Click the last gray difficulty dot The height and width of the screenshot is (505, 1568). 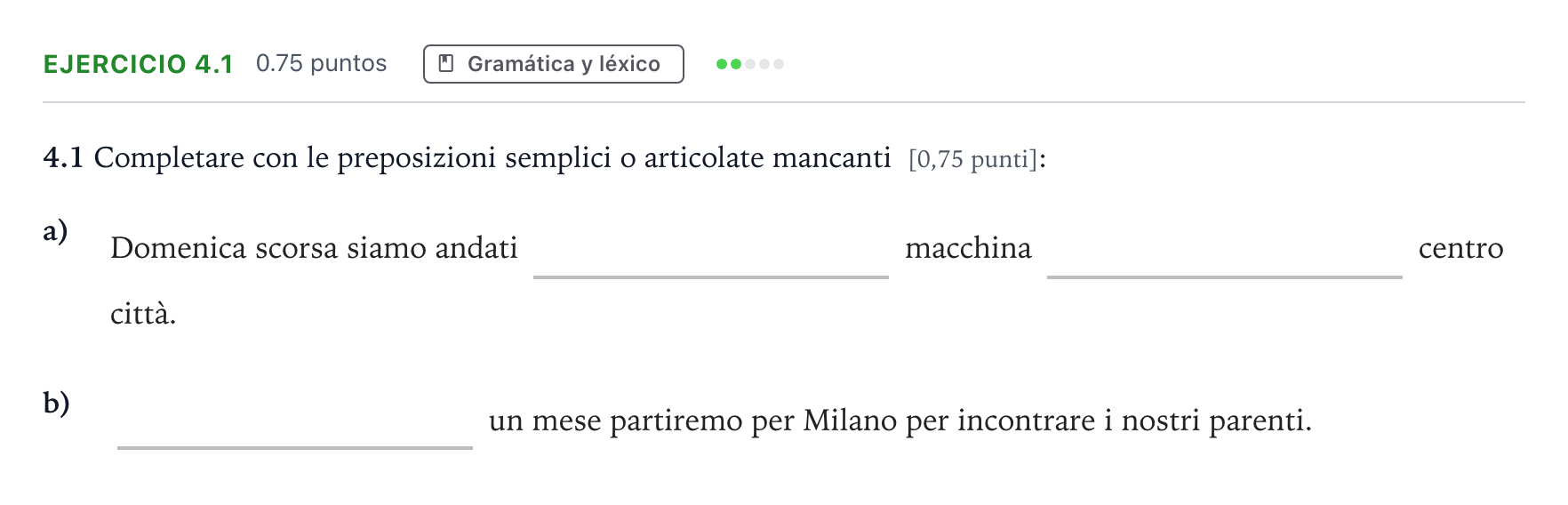pos(779,64)
